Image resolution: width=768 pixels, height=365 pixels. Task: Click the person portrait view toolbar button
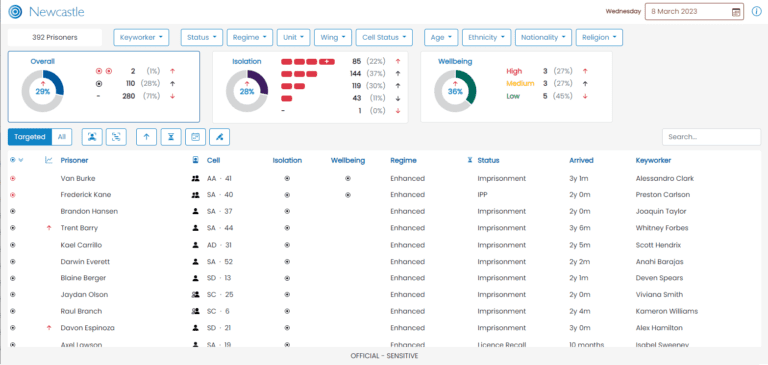coord(92,137)
